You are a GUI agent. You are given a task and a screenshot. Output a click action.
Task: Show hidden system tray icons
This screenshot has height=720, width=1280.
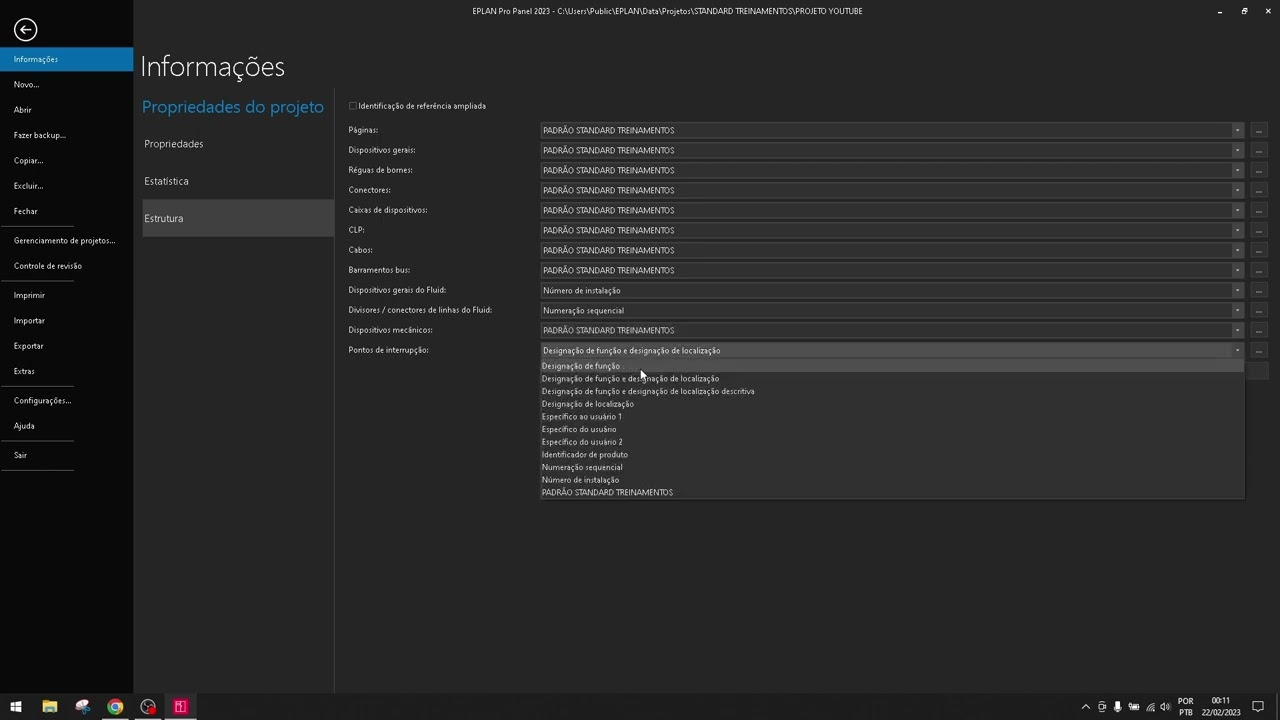click(1086, 707)
